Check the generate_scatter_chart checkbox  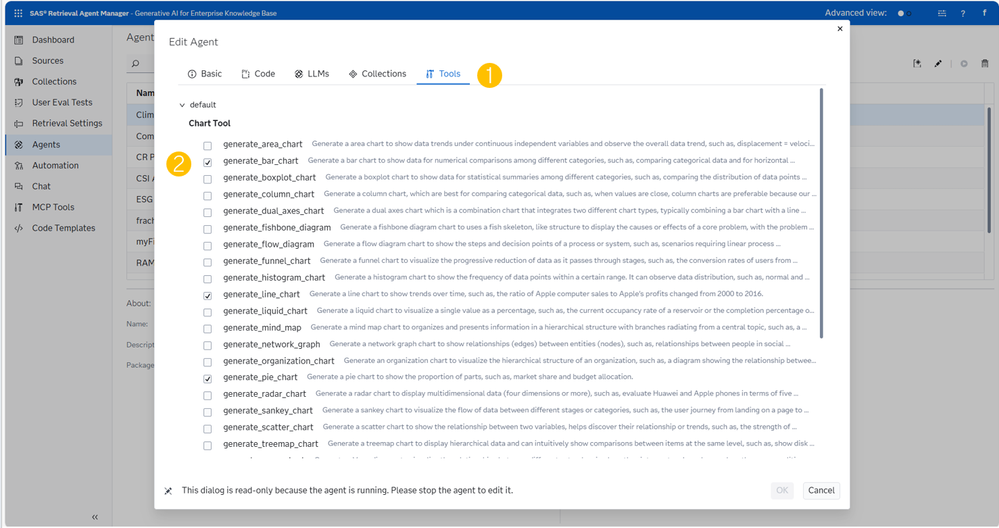coord(208,429)
